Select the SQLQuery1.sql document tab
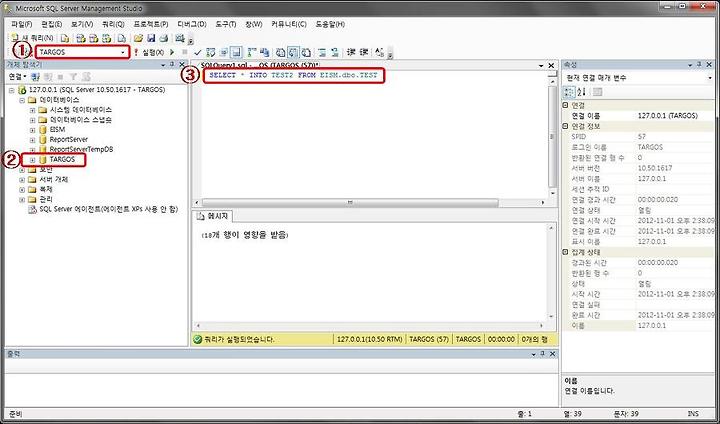The height and width of the screenshot is (424, 720). (x=259, y=66)
